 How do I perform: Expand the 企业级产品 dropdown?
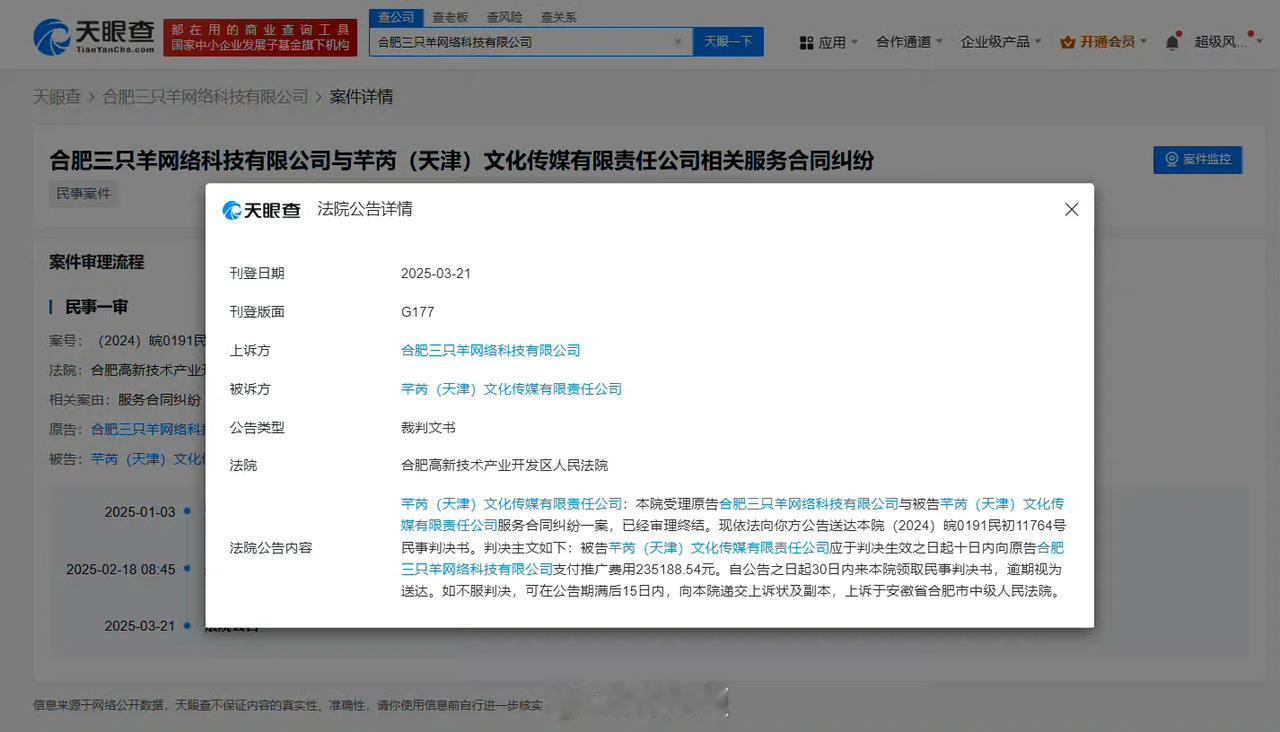pos(1001,42)
